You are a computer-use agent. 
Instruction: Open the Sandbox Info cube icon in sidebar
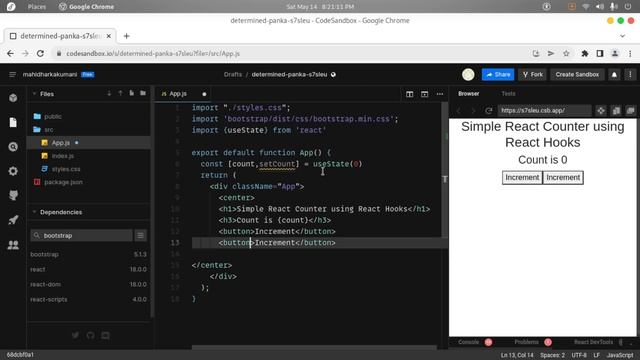pos(13,98)
